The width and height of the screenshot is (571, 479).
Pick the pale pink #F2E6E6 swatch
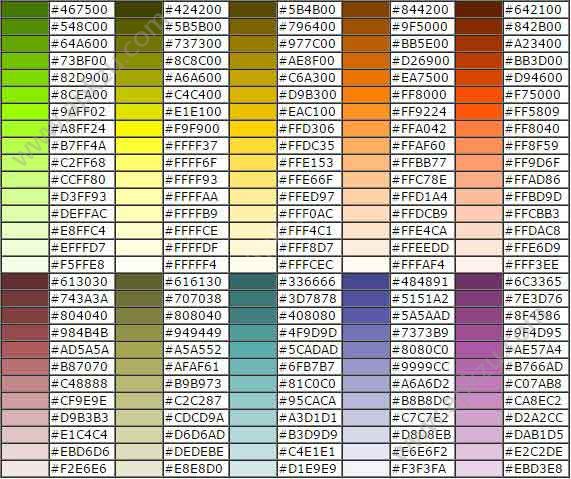(x=25, y=469)
